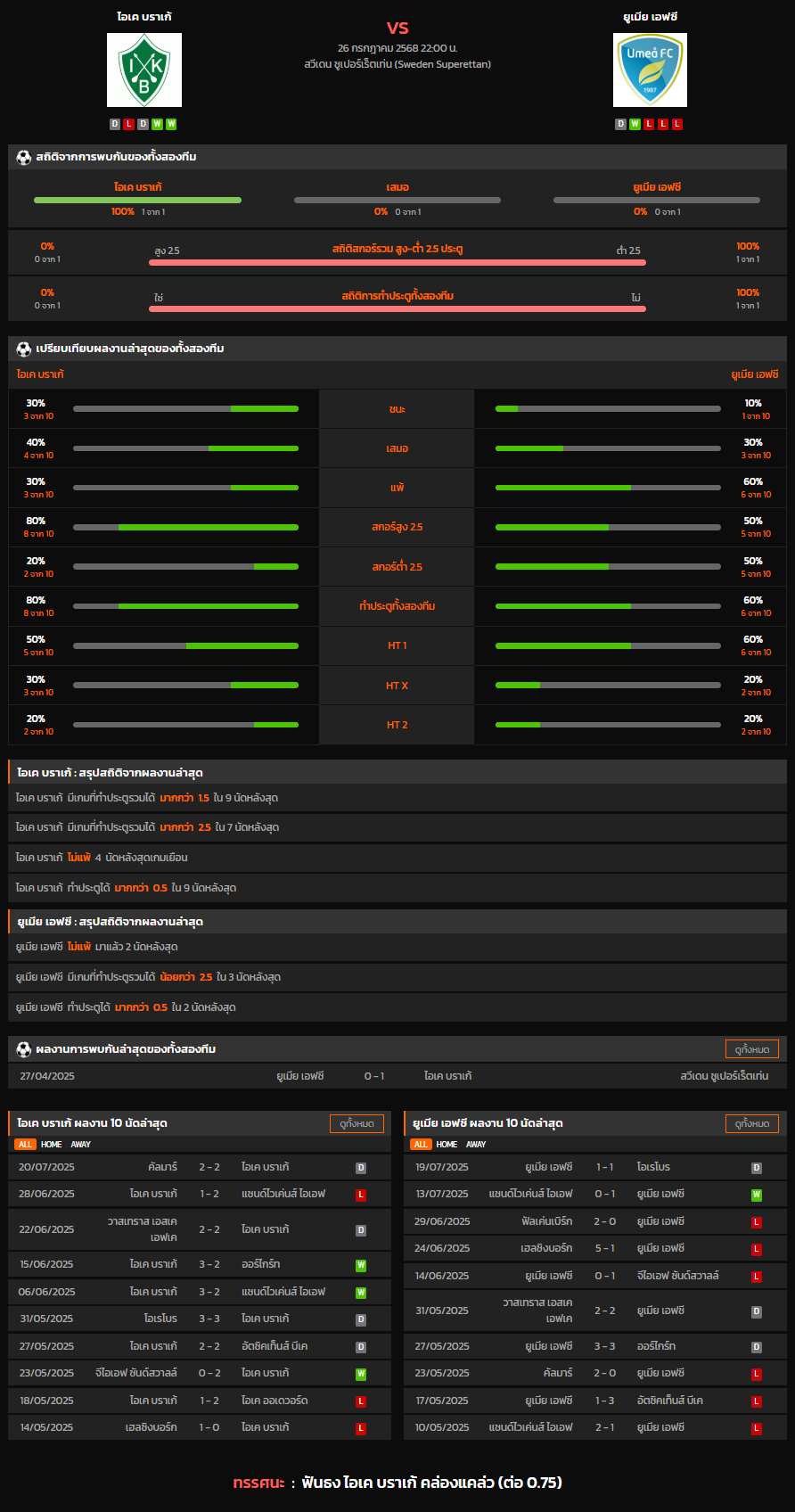Click the L result badge on the 14/06/2025 row
The image size is (795, 1512).
coord(757,1277)
